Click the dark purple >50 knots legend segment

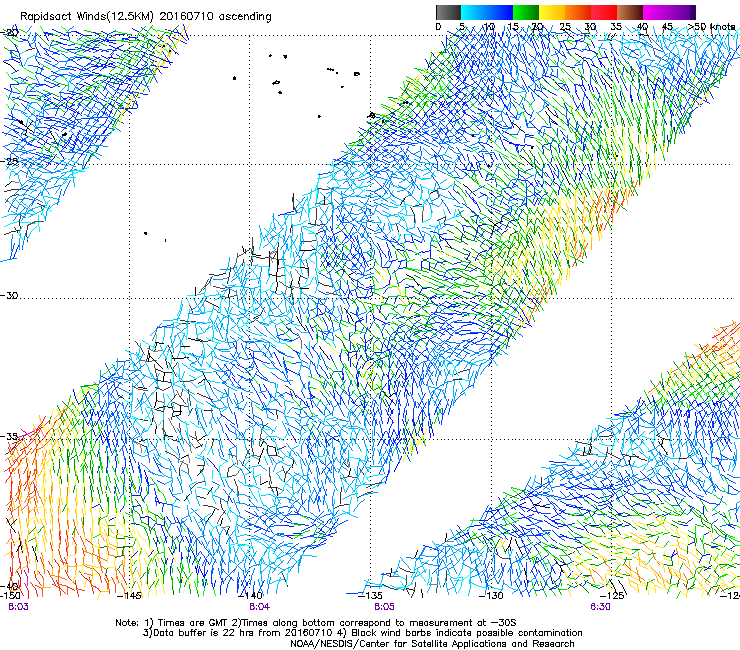coord(693,12)
